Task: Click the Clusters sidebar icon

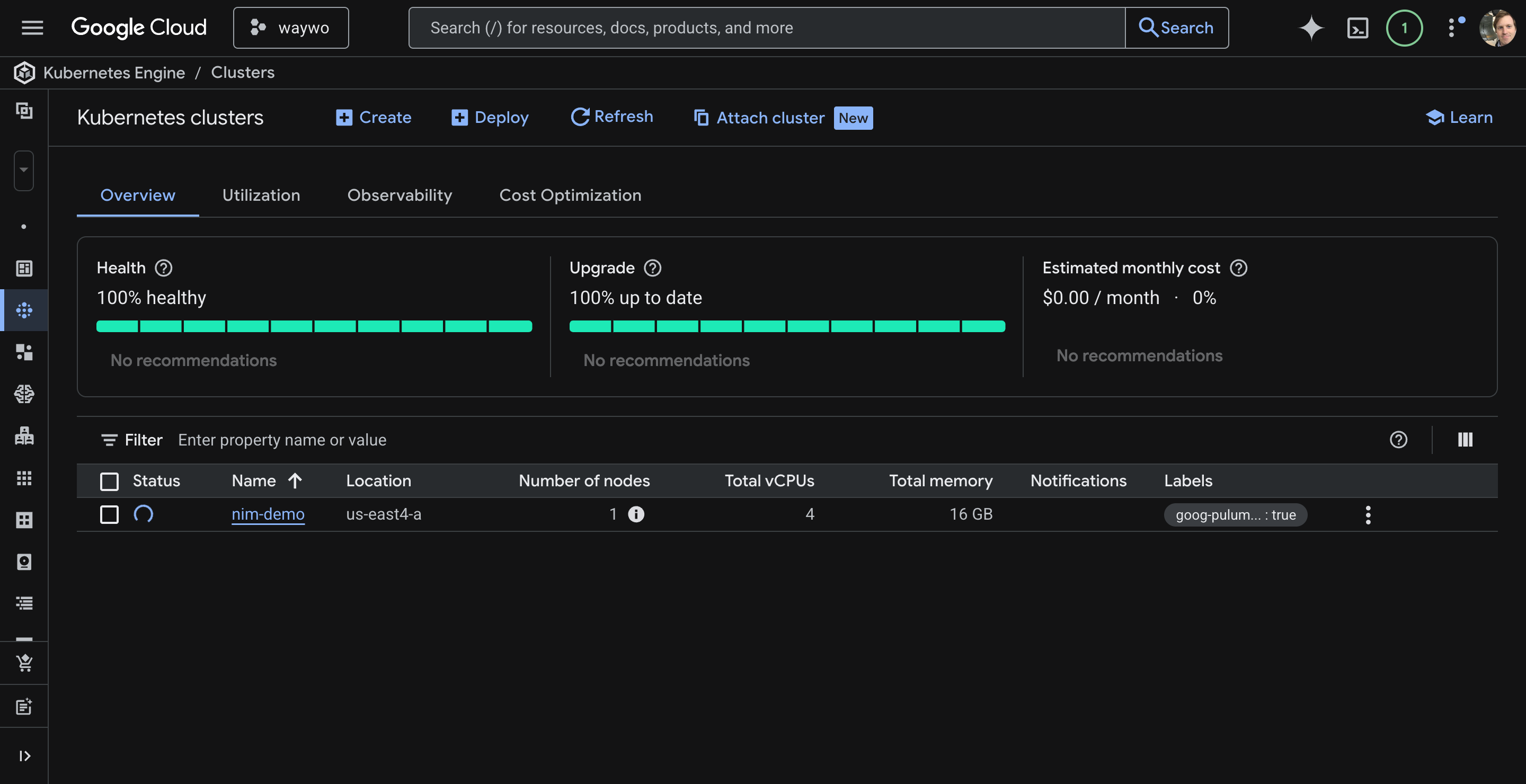Action: point(24,310)
